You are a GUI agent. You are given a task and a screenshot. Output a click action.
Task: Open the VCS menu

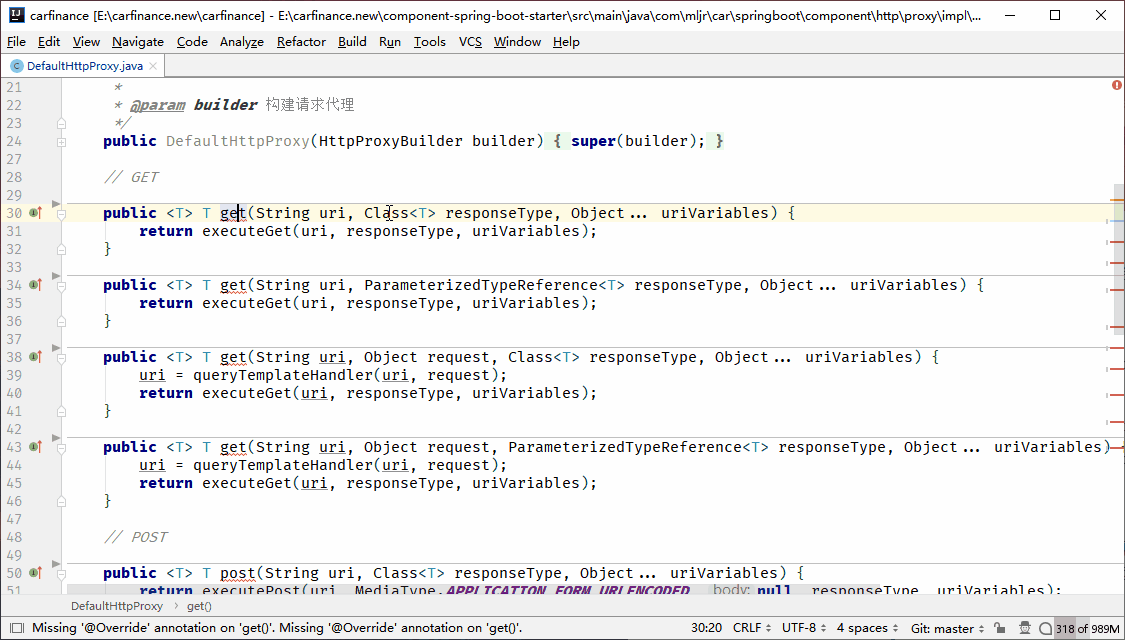470,41
